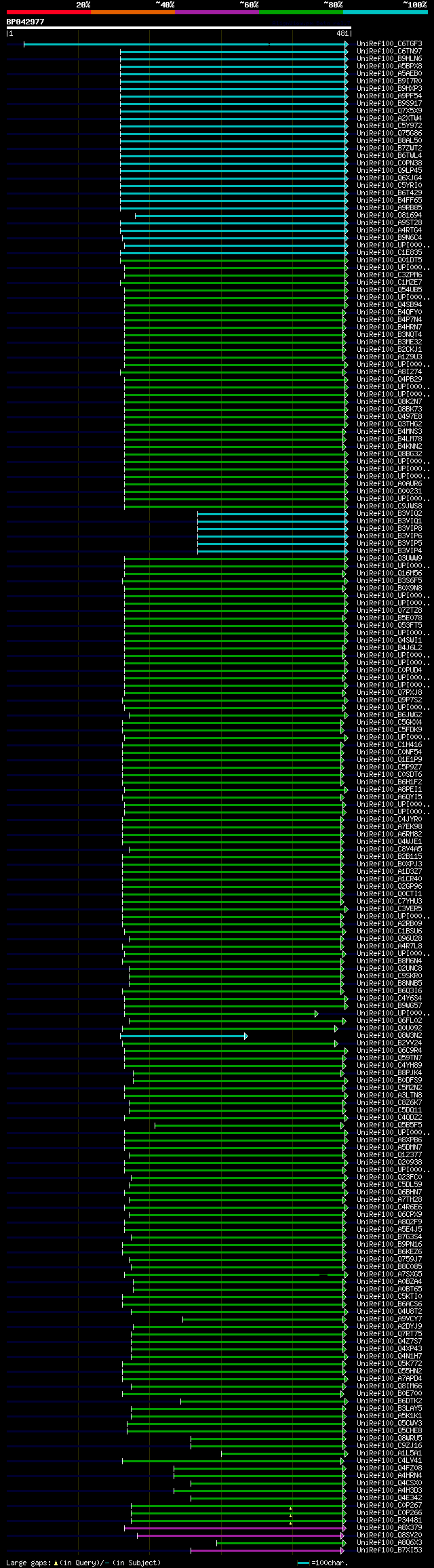Select label UniRef100_Q7ZTZ8
This screenshot has width=434, height=1568.
tap(389, 611)
